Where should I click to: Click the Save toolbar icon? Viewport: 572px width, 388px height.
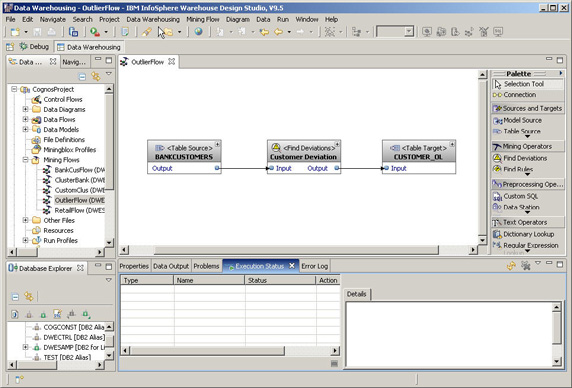[x=37, y=32]
